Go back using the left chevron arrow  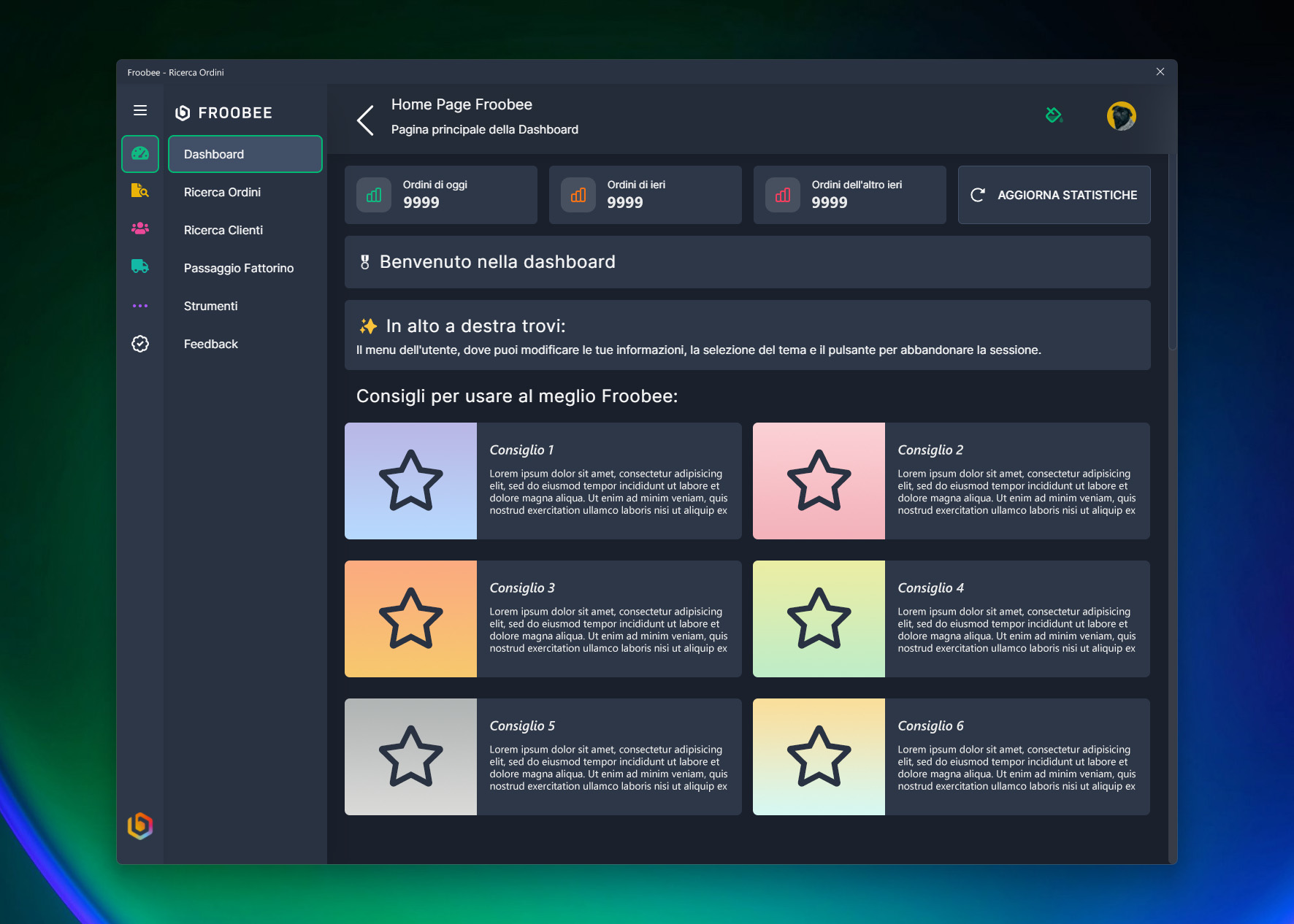(x=366, y=120)
